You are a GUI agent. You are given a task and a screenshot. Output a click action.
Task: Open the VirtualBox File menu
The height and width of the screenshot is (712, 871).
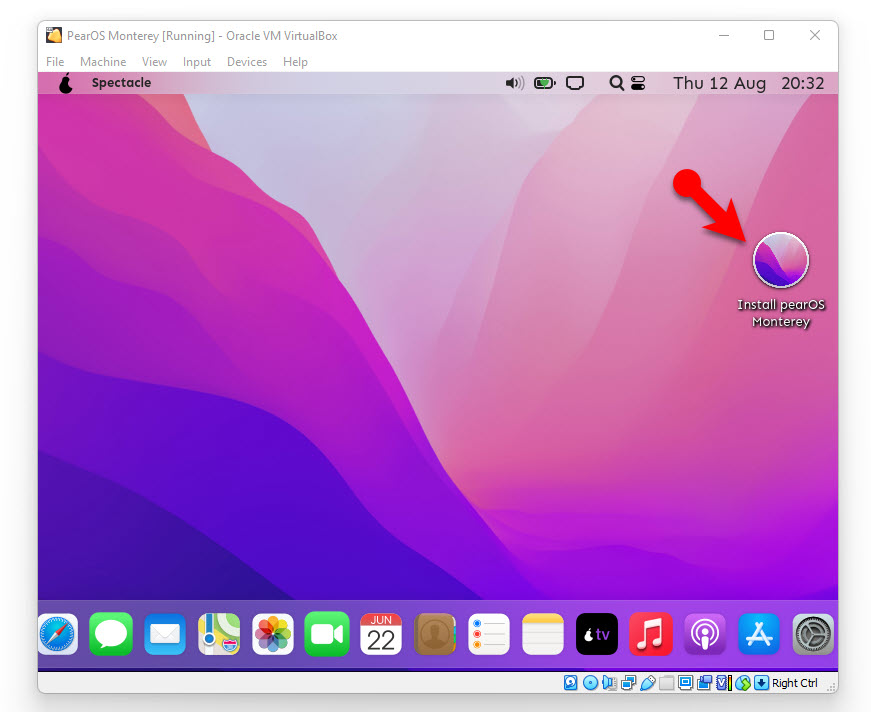pyautogui.click(x=55, y=62)
